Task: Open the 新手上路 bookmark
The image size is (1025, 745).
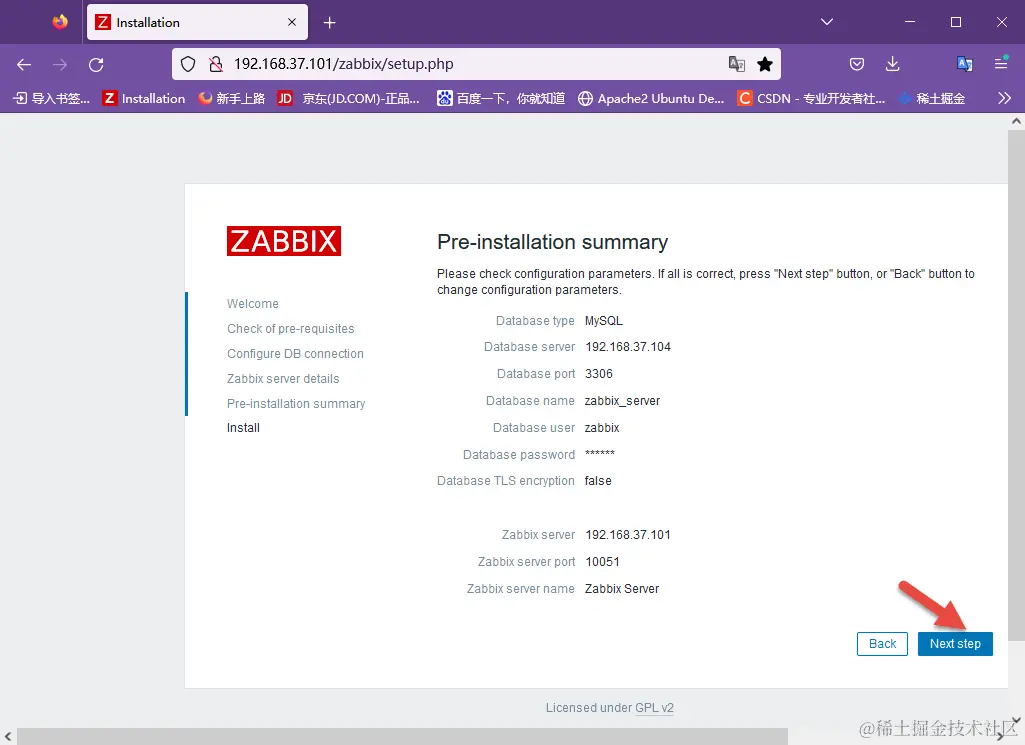Action: click(231, 98)
